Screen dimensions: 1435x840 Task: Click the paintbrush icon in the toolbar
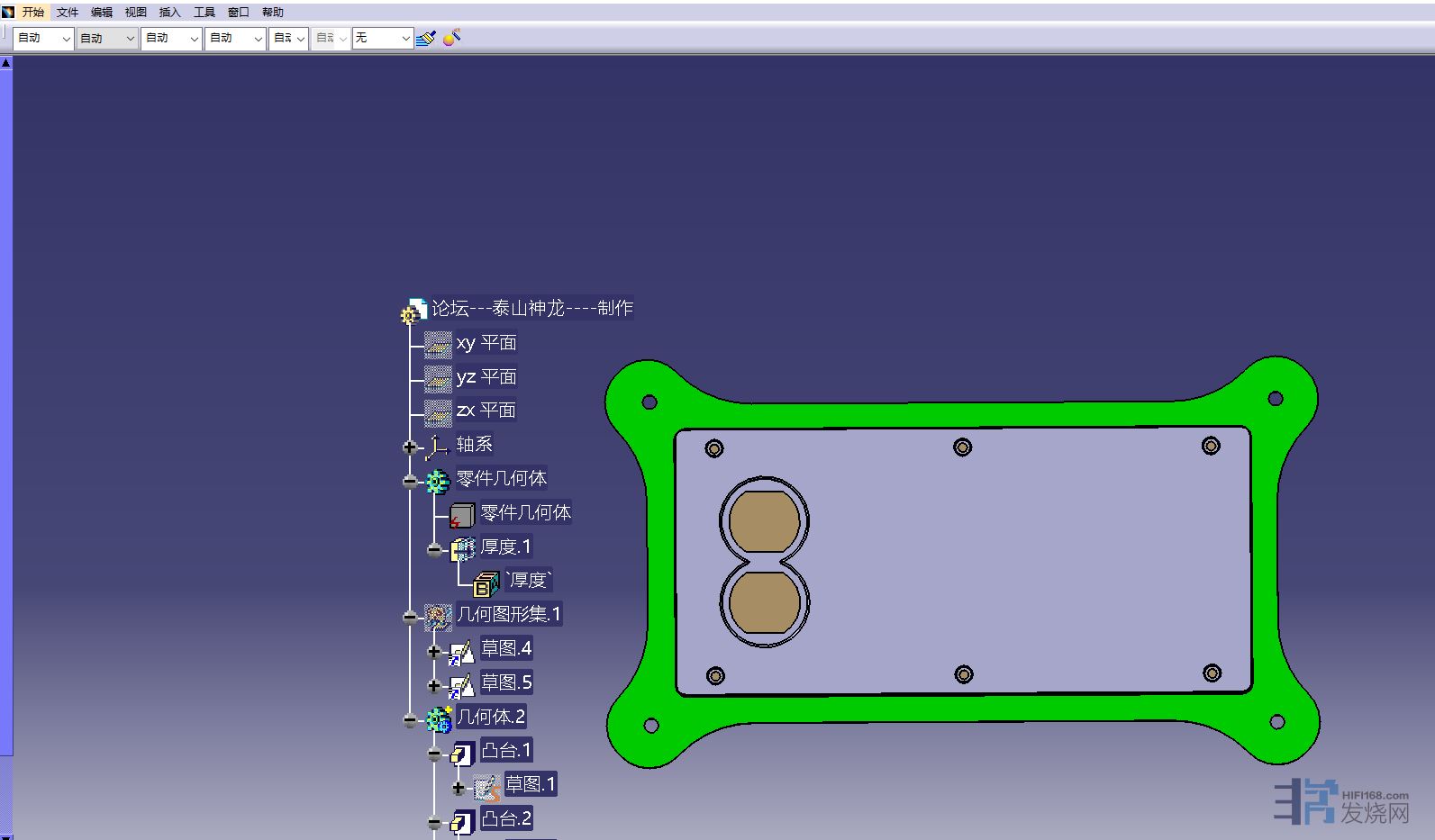pyautogui.click(x=427, y=38)
